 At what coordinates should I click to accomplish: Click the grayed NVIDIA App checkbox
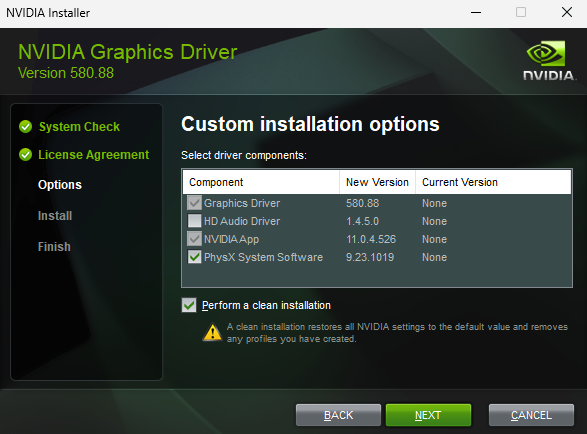[x=194, y=239]
